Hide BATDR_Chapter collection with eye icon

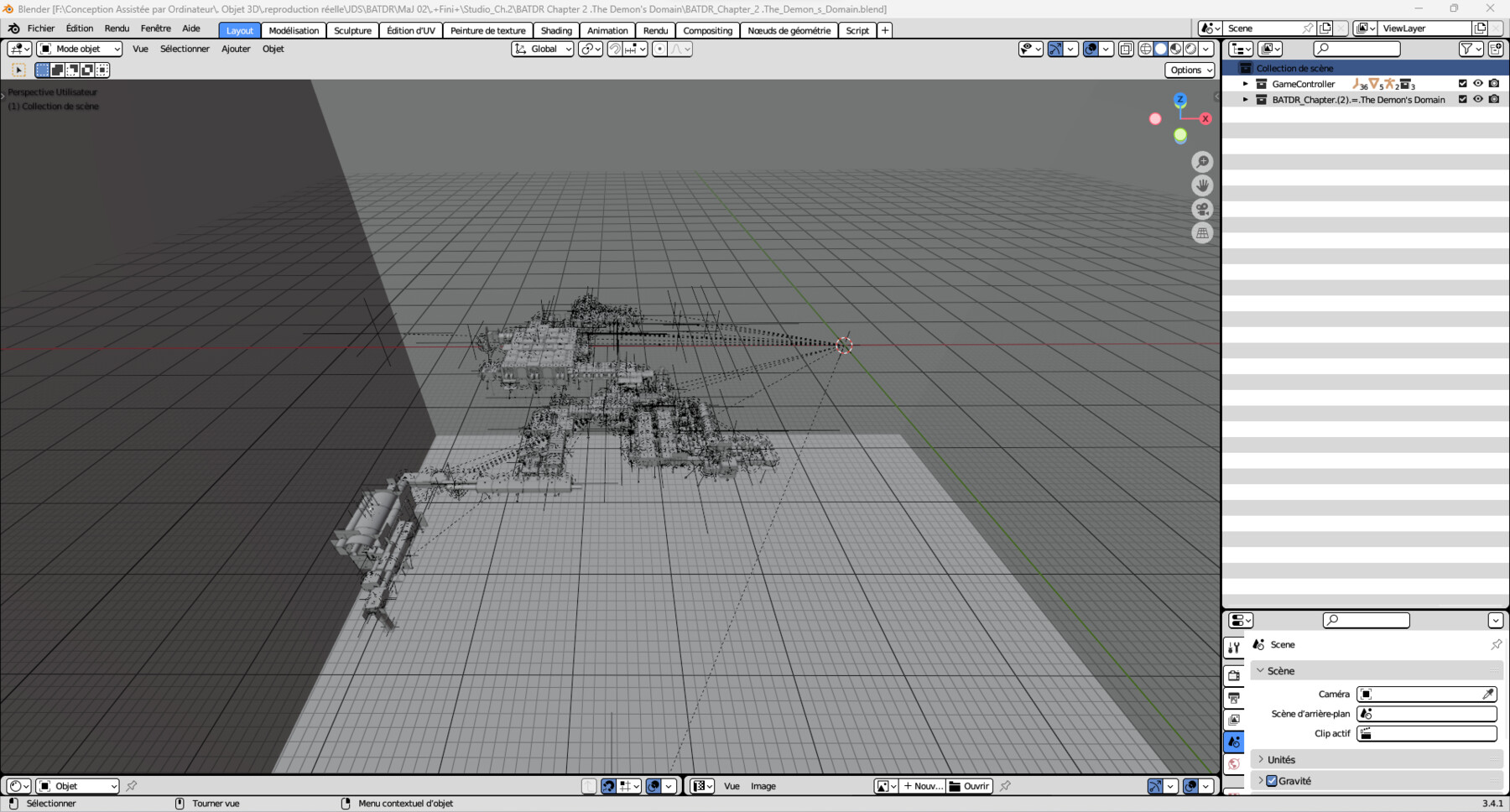[1478, 100]
